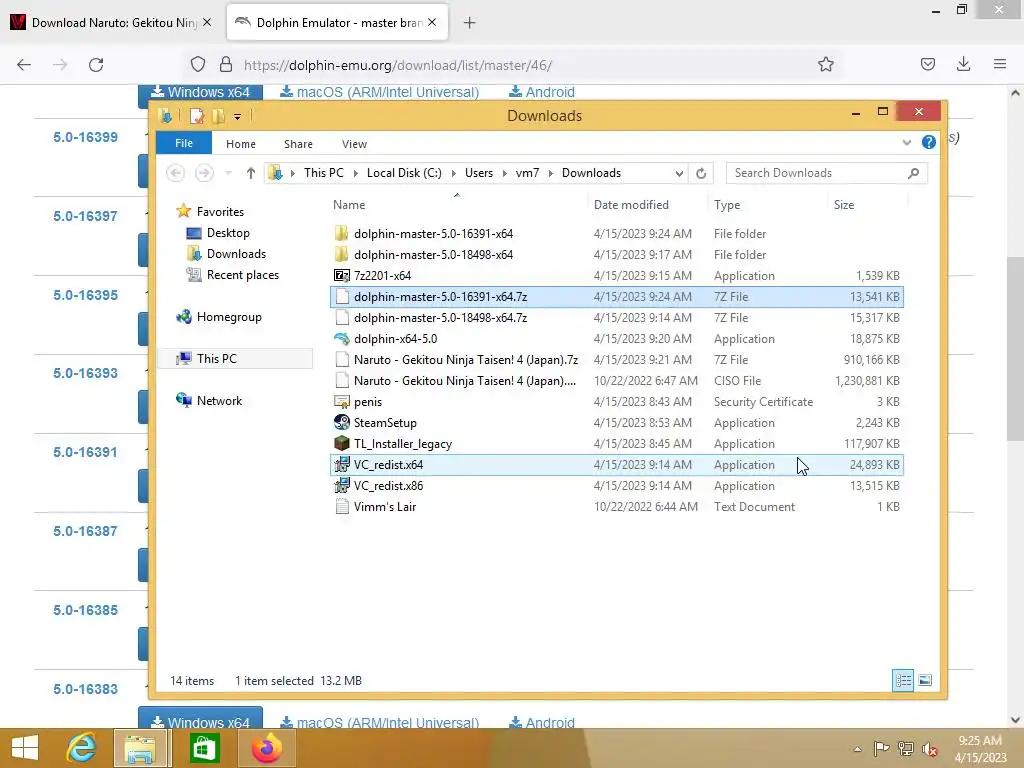Go up one folder level in Explorer
This screenshot has height=768, width=1024.
click(250, 173)
